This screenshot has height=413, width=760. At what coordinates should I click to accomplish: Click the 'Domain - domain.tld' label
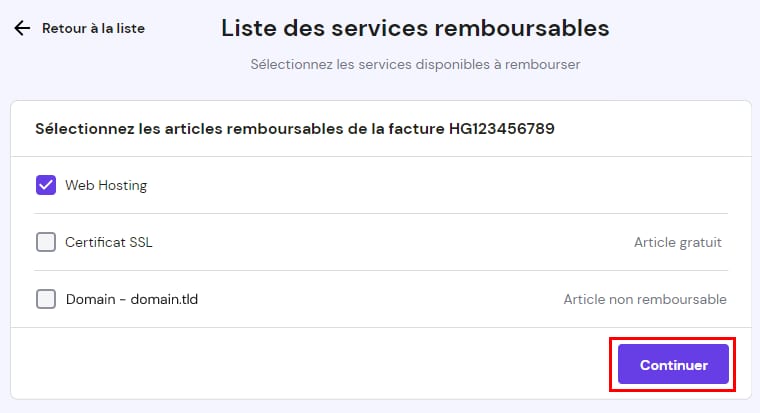tap(125, 299)
